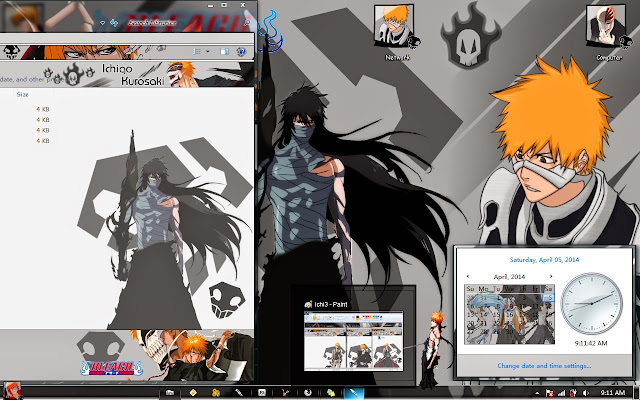Click the Start button on the taskbar

click(x=11, y=391)
